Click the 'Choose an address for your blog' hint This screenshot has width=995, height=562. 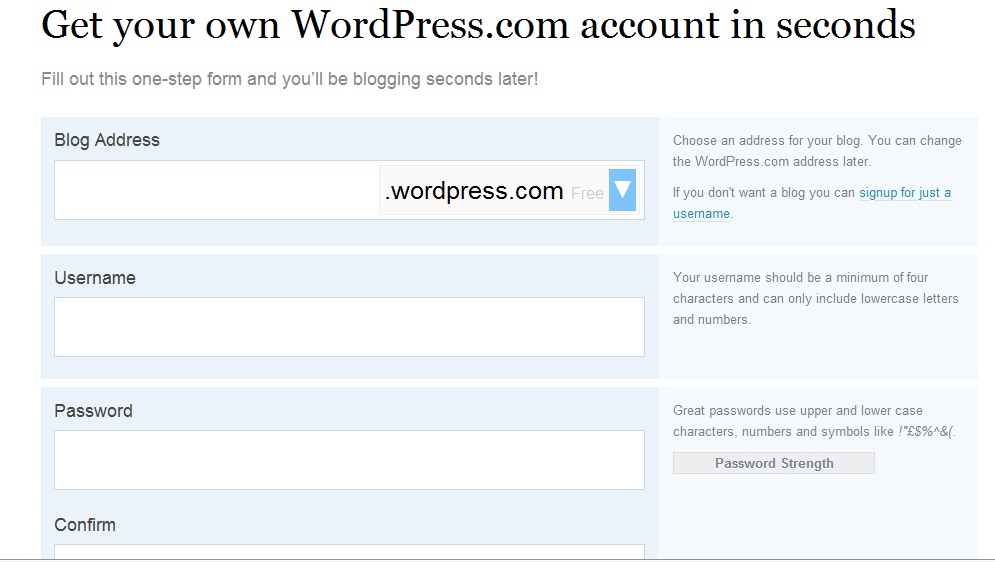(817, 141)
